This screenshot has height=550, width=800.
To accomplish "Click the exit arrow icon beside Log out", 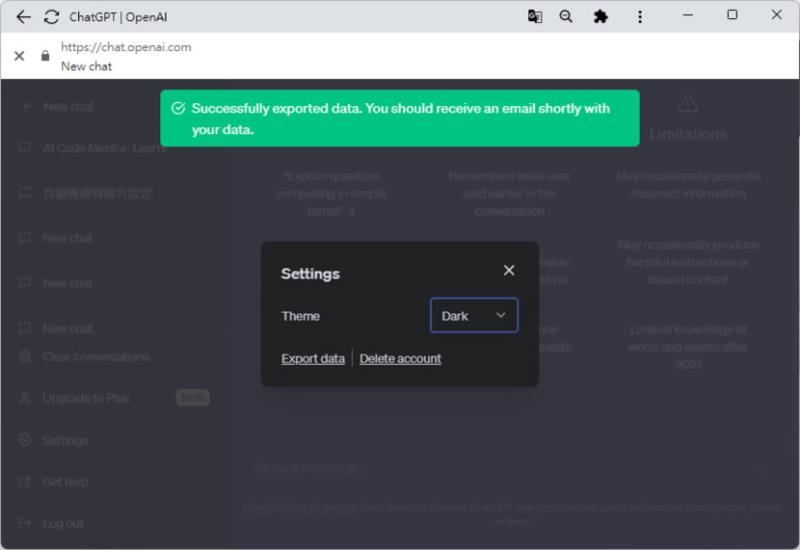I will point(25,523).
